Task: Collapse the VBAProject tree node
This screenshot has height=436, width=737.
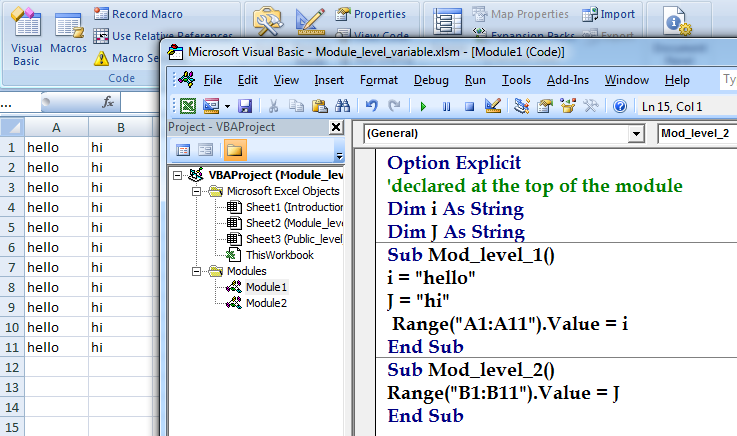Action: click(177, 175)
